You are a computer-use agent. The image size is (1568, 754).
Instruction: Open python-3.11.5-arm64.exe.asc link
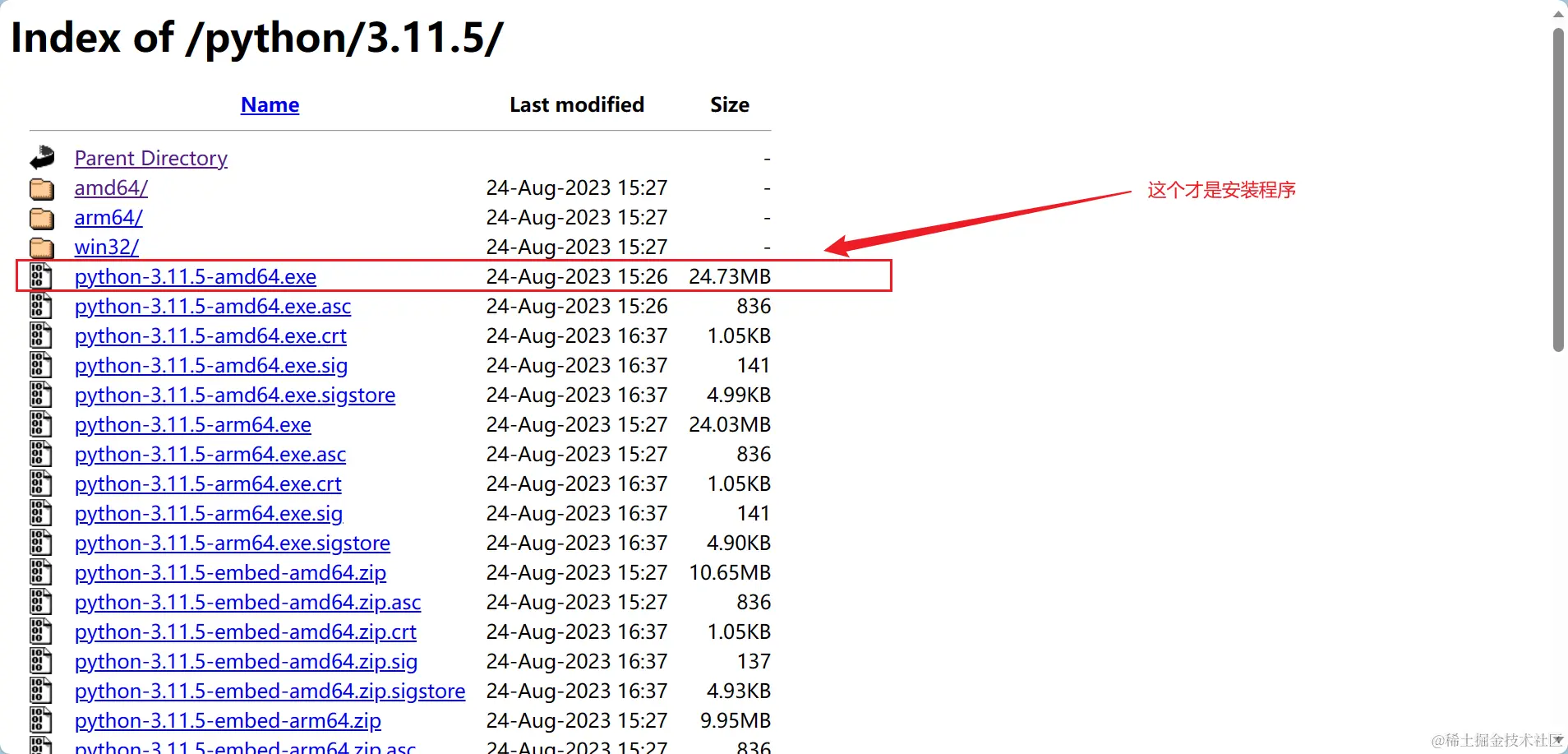coord(210,454)
